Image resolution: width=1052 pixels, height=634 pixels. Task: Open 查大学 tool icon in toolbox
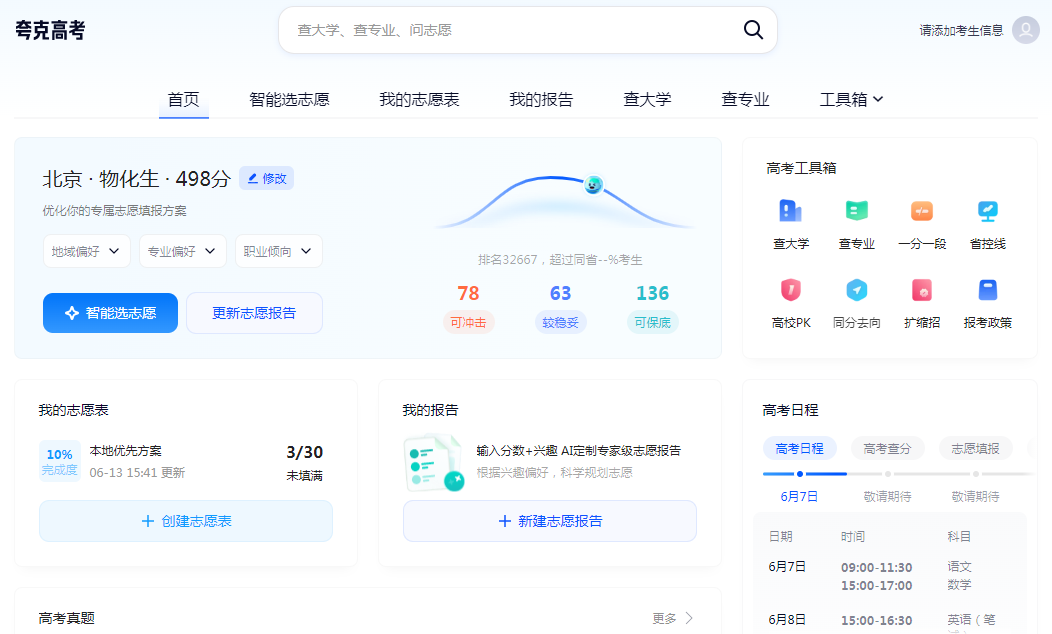tap(790, 211)
